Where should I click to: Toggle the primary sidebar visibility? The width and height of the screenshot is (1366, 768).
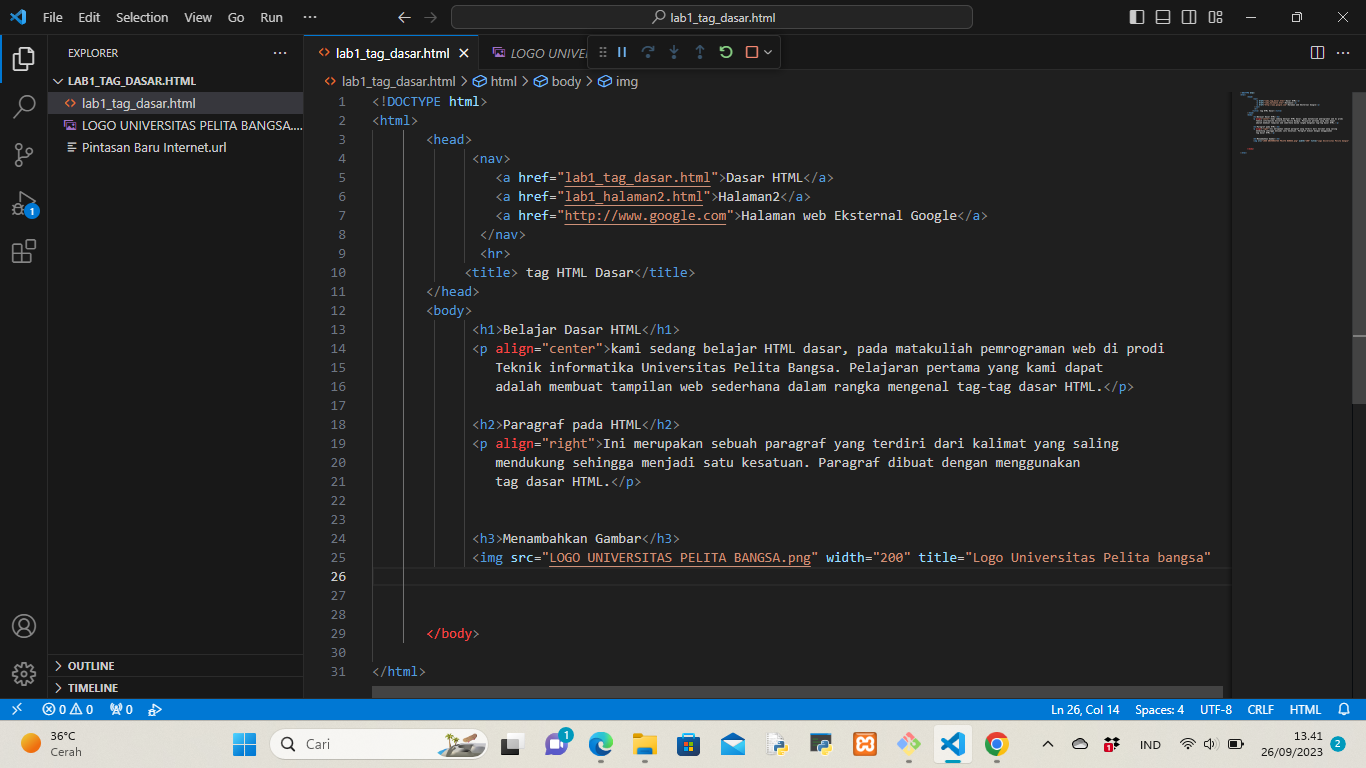pyautogui.click(x=1136, y=17)
